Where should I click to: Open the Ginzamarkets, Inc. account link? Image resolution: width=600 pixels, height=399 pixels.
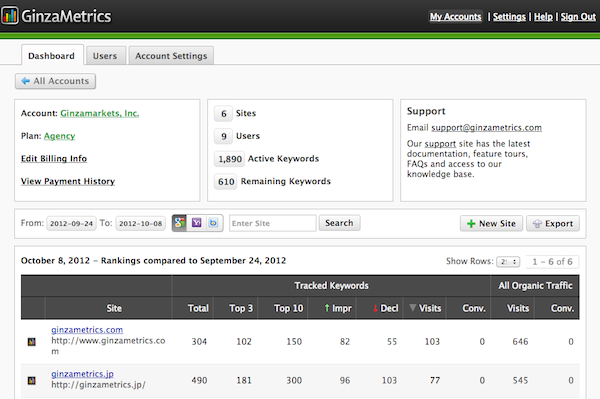[x=99, y=113]
